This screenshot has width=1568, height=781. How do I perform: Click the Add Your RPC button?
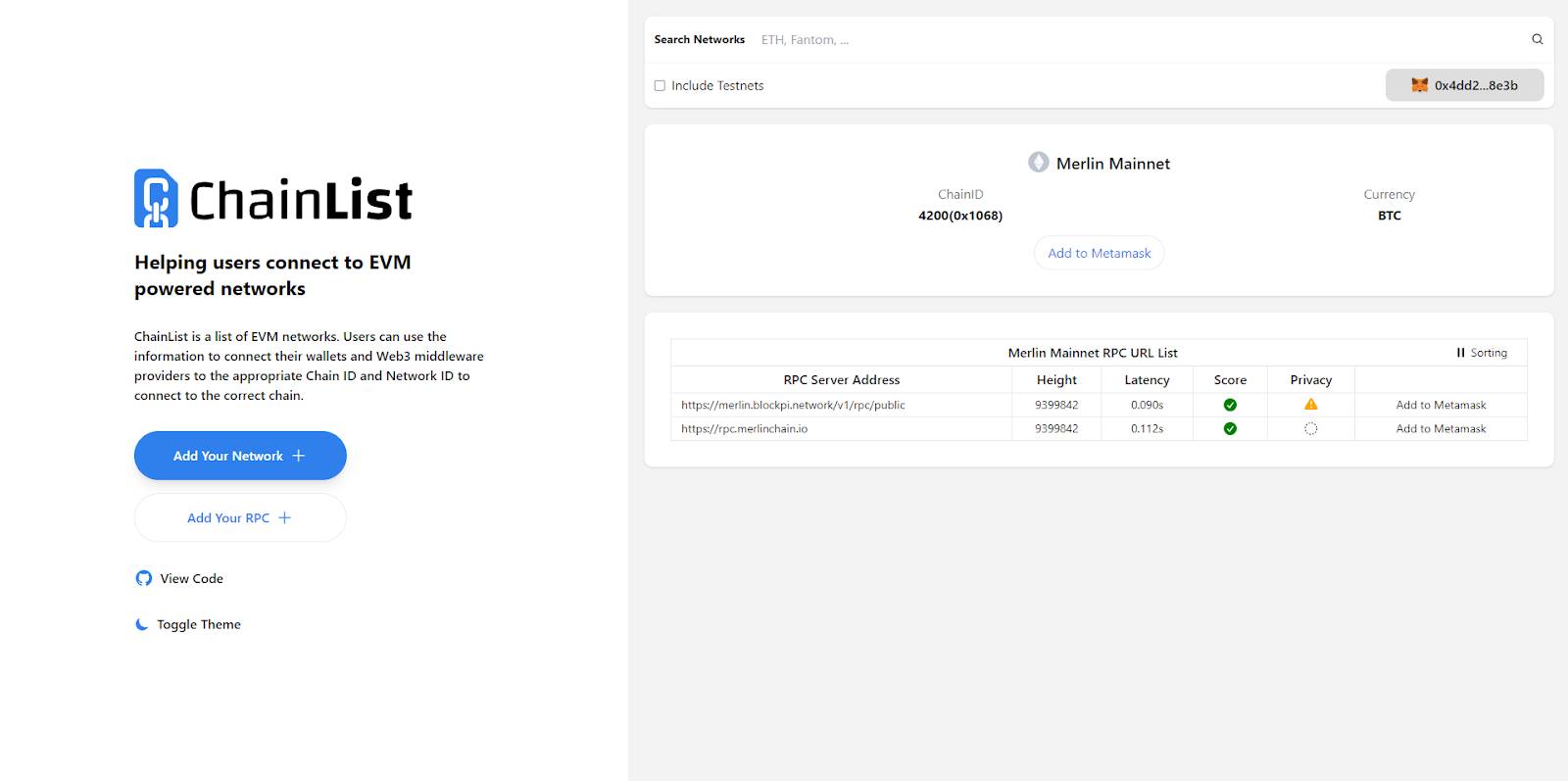[240, 517]
